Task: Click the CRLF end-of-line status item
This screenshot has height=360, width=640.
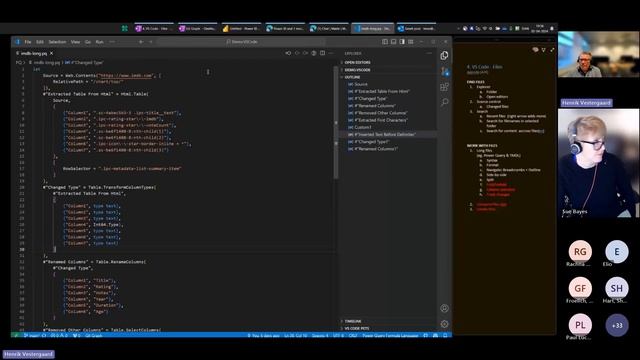Action: pyautogui.click(x=353, y=336)
